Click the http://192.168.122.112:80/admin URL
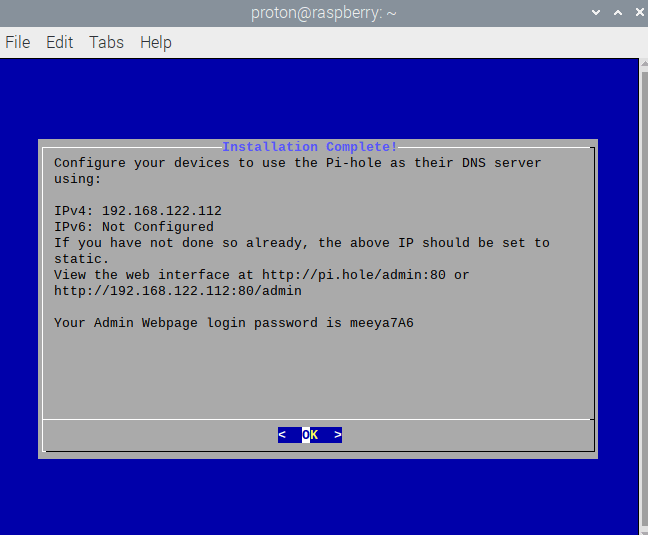Screen dimensions: 648x535 178,291
